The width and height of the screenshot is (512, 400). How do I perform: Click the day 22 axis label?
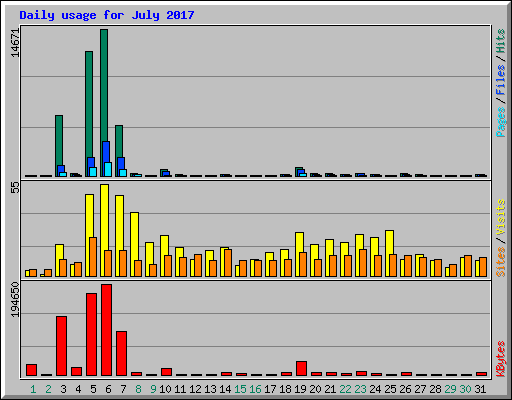345,389
